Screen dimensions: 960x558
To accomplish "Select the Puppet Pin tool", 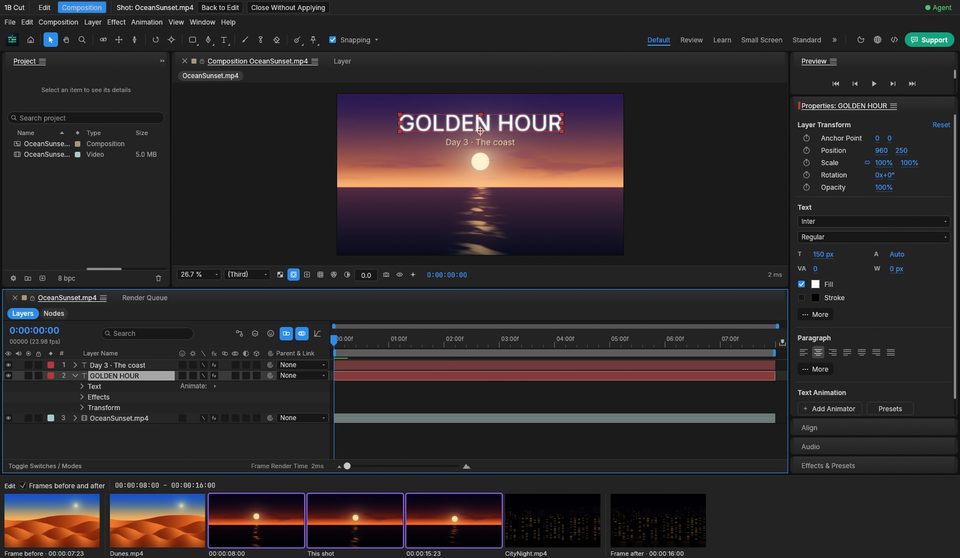I will pos(313,40).
